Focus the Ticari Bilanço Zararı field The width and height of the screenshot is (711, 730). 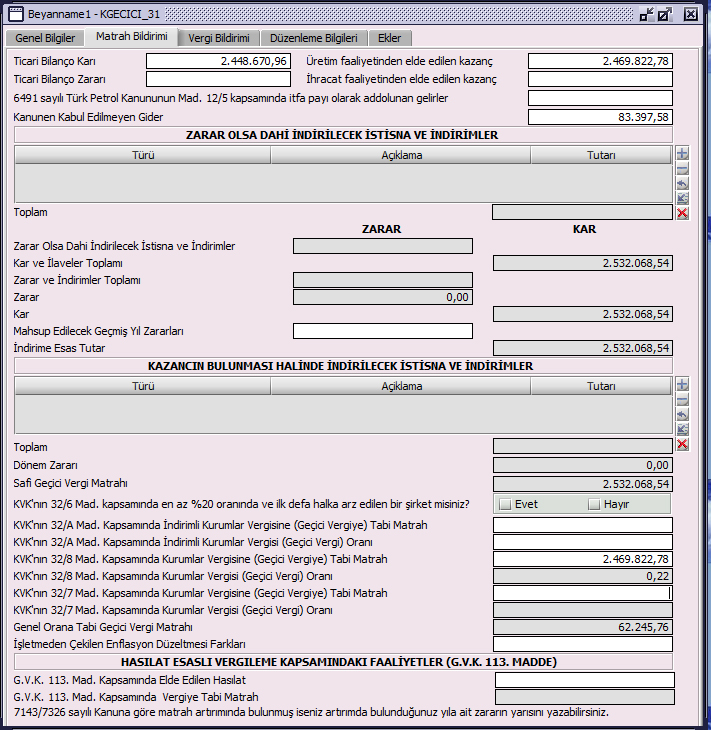[218, 79]
